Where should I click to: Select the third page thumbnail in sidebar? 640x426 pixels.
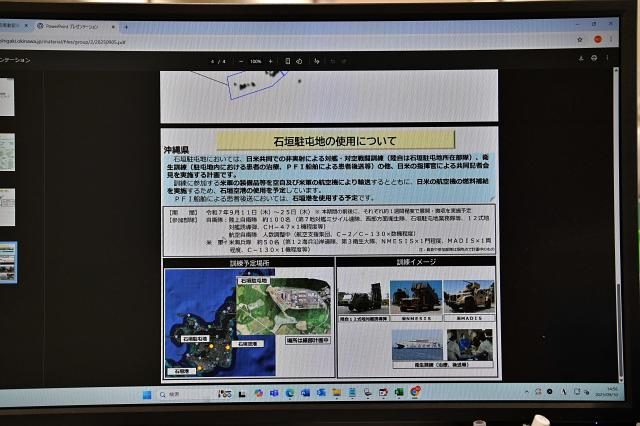[6, 198]
